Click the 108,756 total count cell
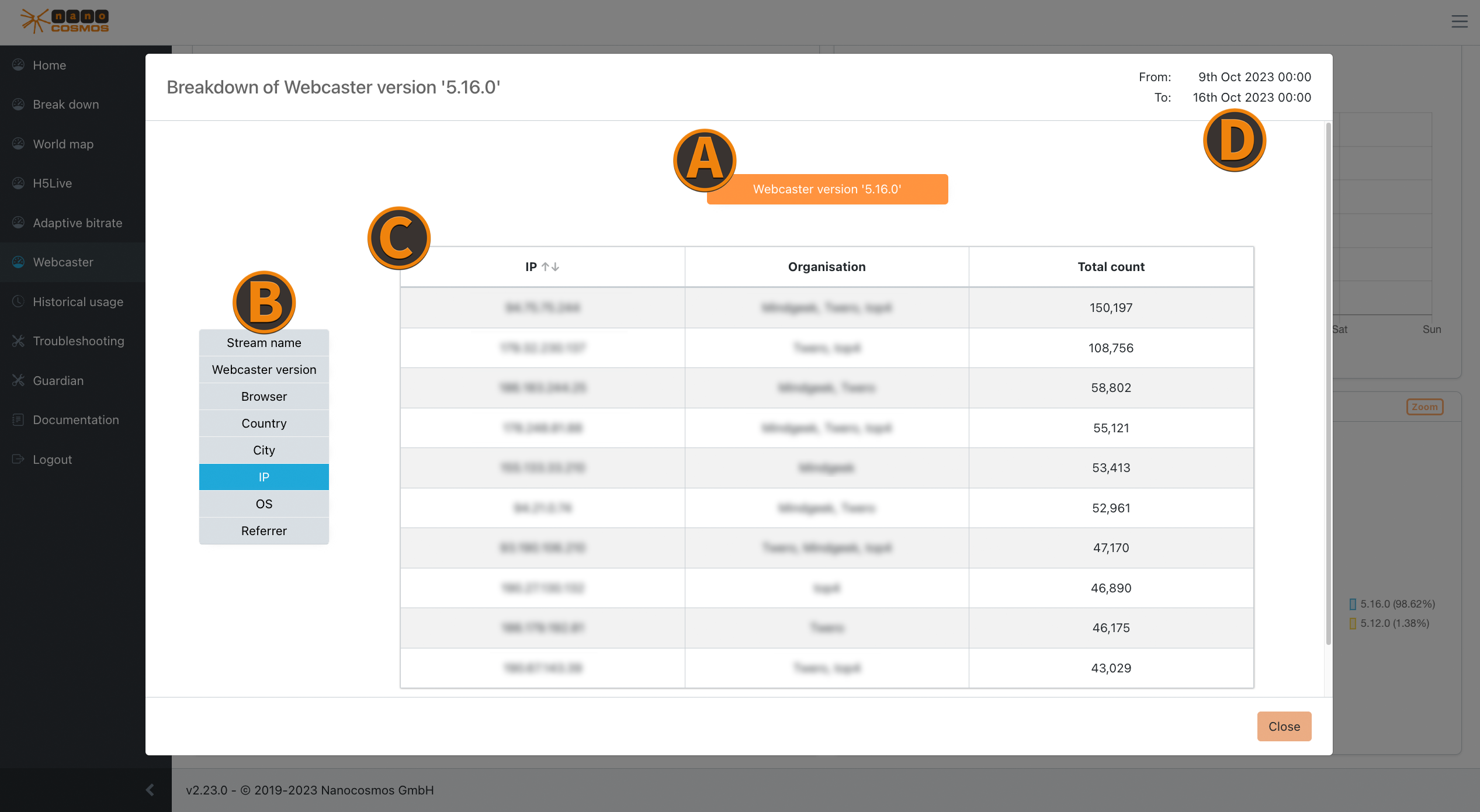This screenshot has width=1480, height=812. click(x=1111, y=348)
